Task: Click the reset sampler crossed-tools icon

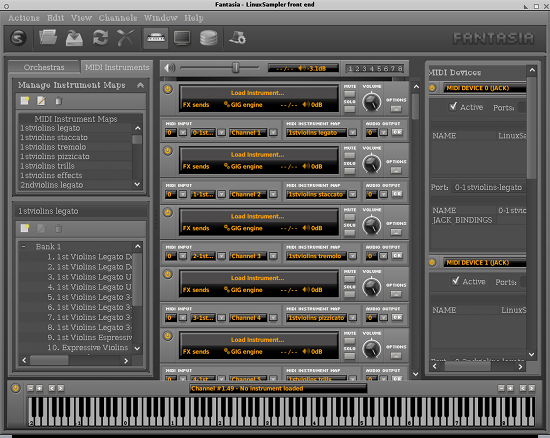Action: click(x=126, y=38)
